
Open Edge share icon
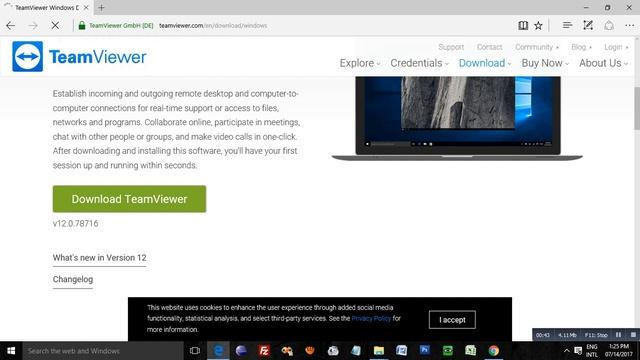pyautogui.click(x=609, y=25)
